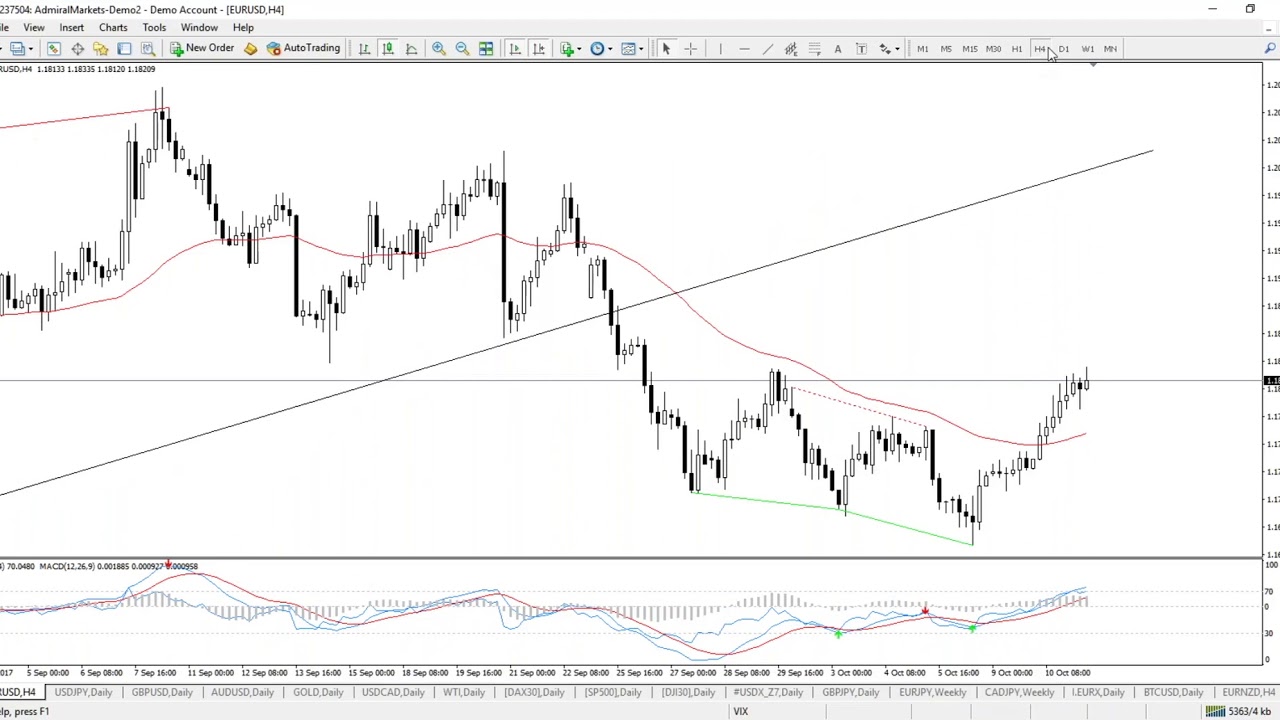Viewport: 1280px width, 720px height.
Task: Switch to EURJPY,Weekly chart tab
Action: pyautogui.click(x=932, y=692)
